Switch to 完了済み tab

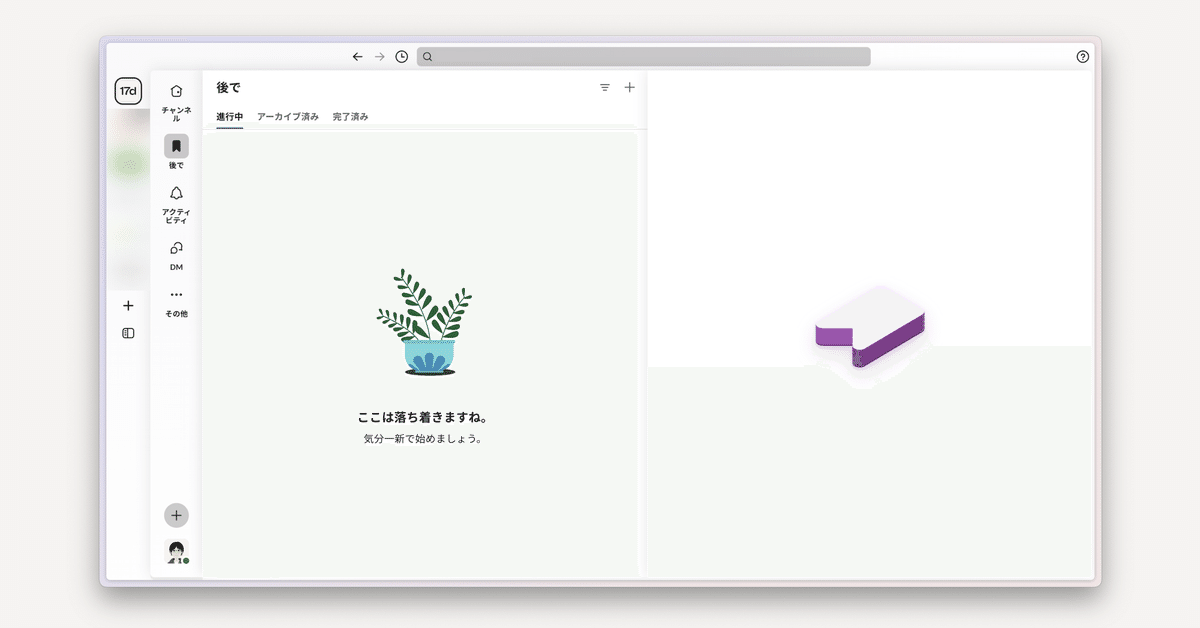[x=350, y=117]
